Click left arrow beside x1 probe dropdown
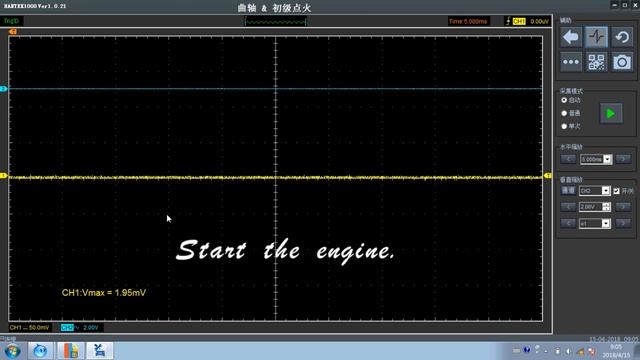Image resolution: width=640 pixels, height=360 pixels. click(568, 223)
